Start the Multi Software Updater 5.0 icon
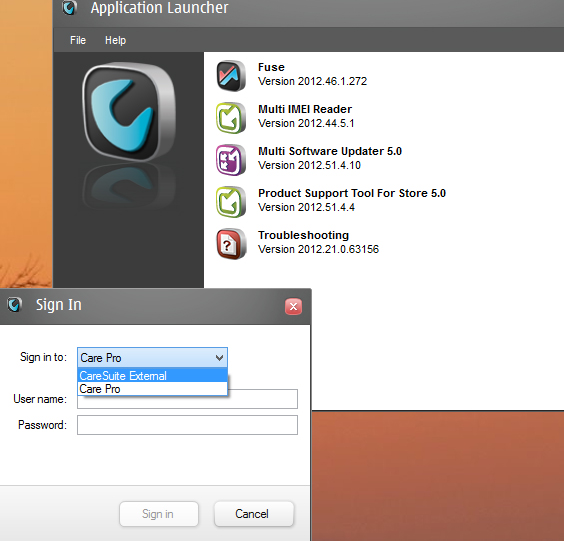The height and width of the screenshot is (541, 564). tap(231, 160)
